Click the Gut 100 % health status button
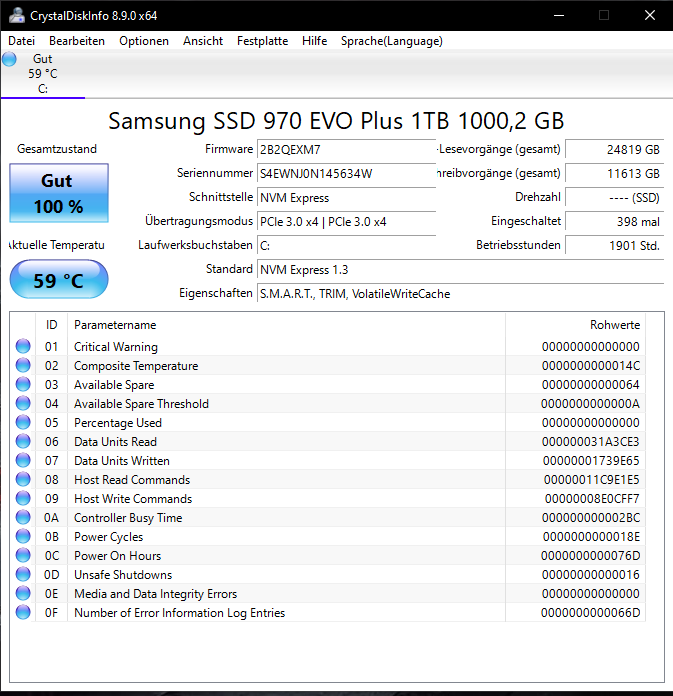Viewport: 673px width, 696px height. [x=59, y=193]
